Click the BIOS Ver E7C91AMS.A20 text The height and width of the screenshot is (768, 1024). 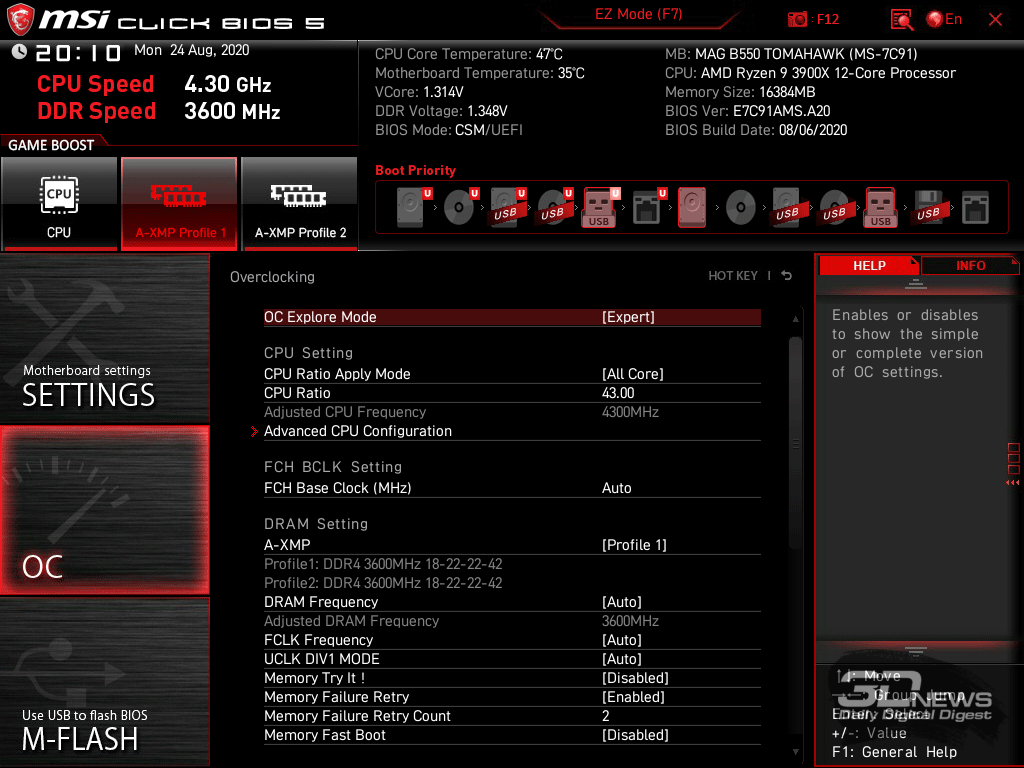pyautogui.click(x=748, y=111)
